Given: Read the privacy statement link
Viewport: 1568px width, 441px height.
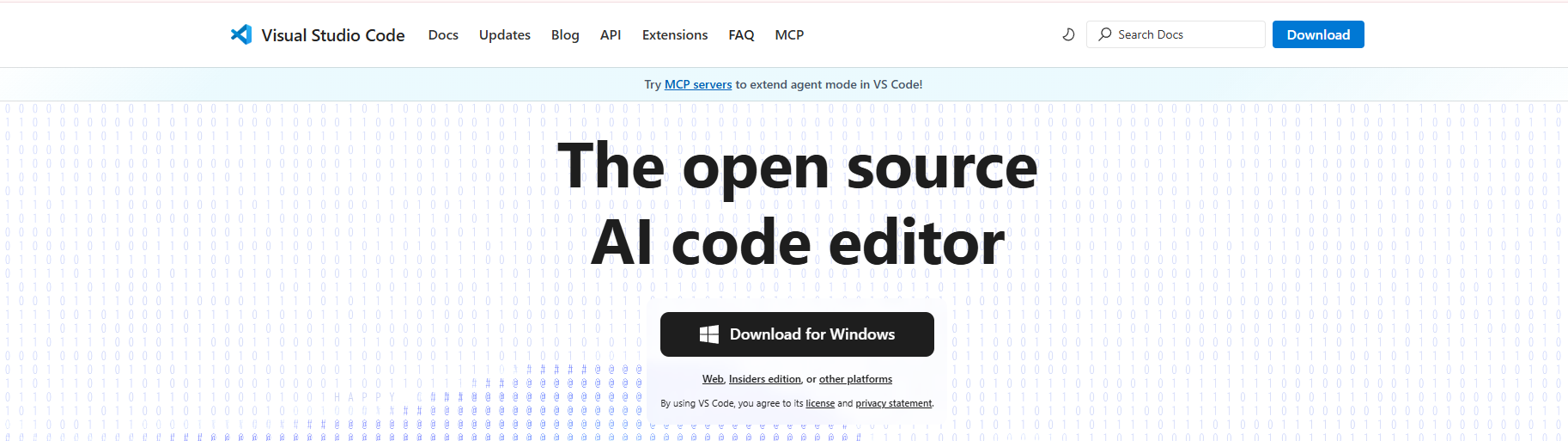Looking at the screenshot, I should click(893, 403).
